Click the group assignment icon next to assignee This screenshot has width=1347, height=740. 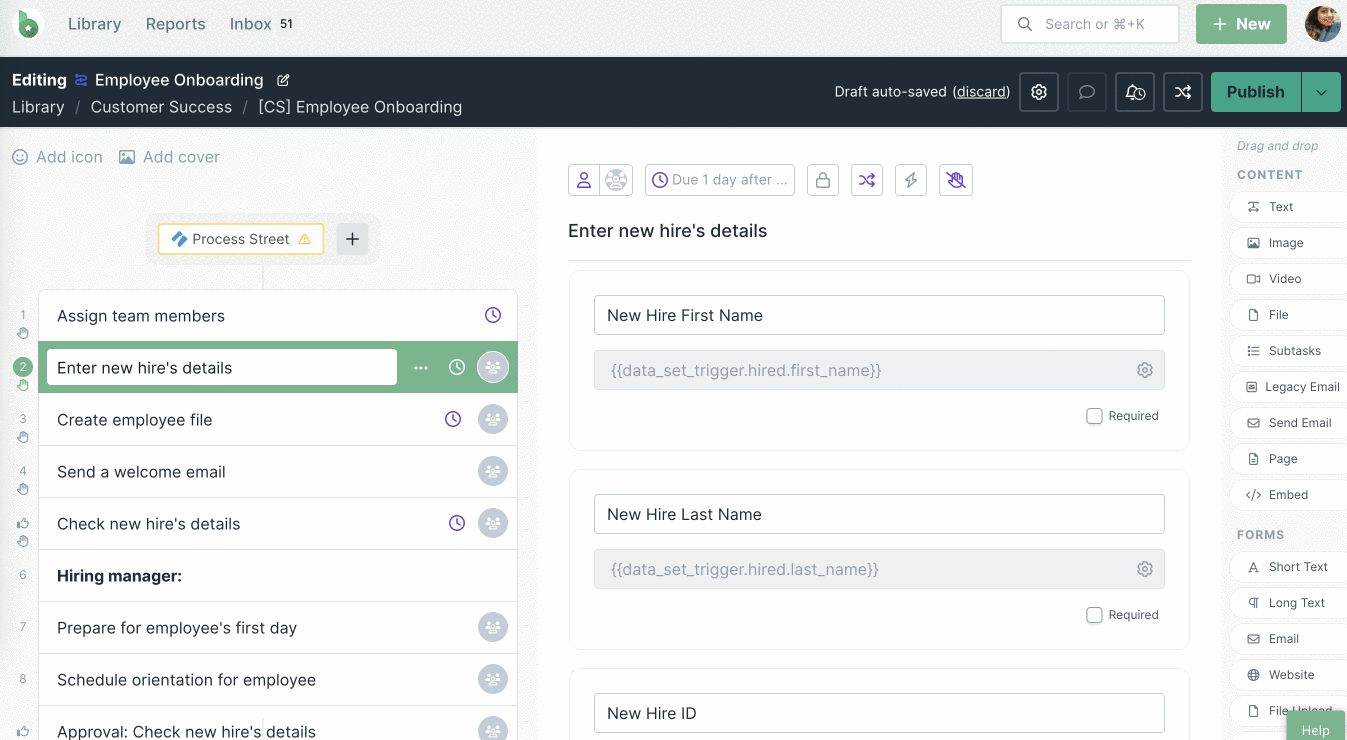614,180
